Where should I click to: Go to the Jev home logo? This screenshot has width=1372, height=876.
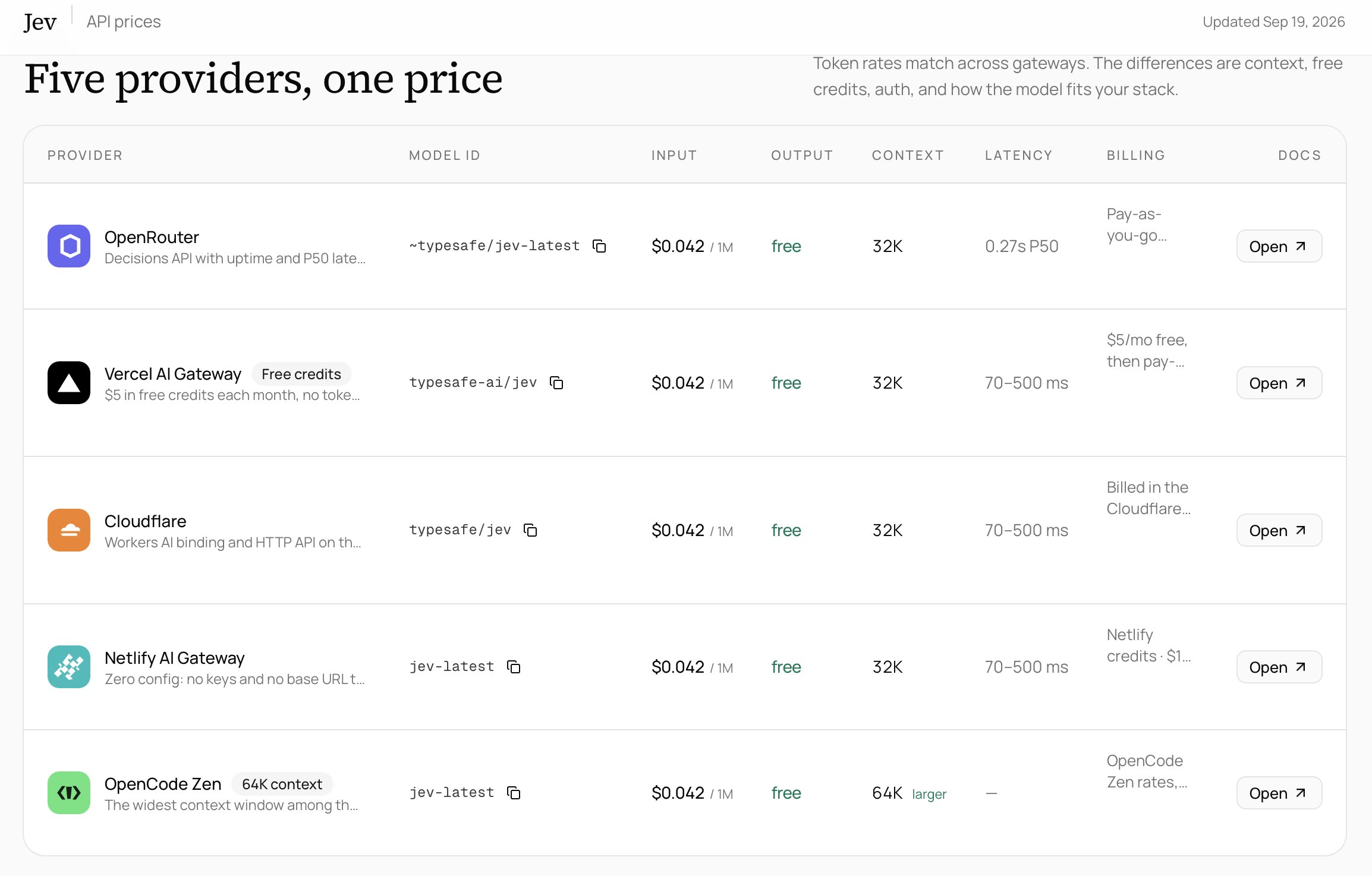[x=40, y=22]
